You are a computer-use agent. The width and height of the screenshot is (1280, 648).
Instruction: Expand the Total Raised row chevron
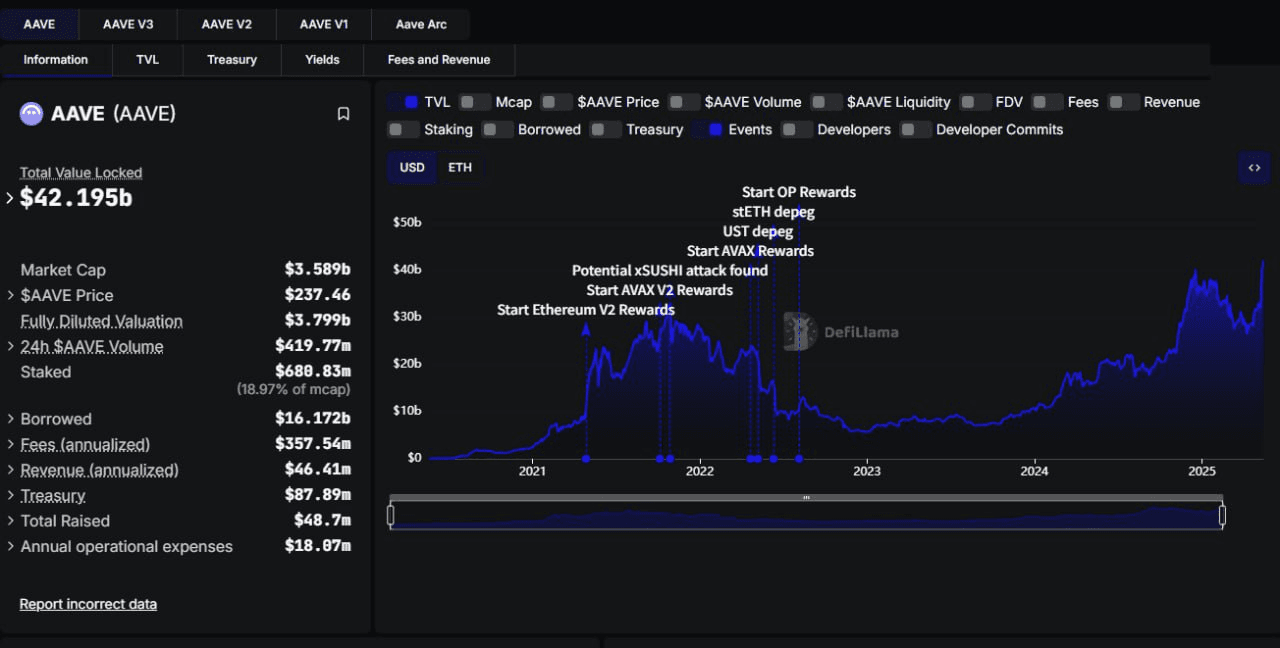tap(10, 521)
